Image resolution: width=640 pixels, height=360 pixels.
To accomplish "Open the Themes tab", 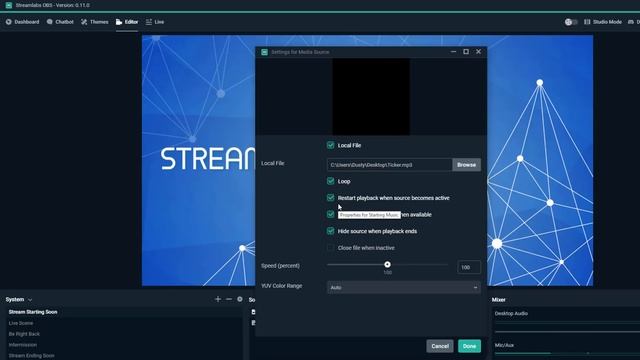I will (94, 22).
